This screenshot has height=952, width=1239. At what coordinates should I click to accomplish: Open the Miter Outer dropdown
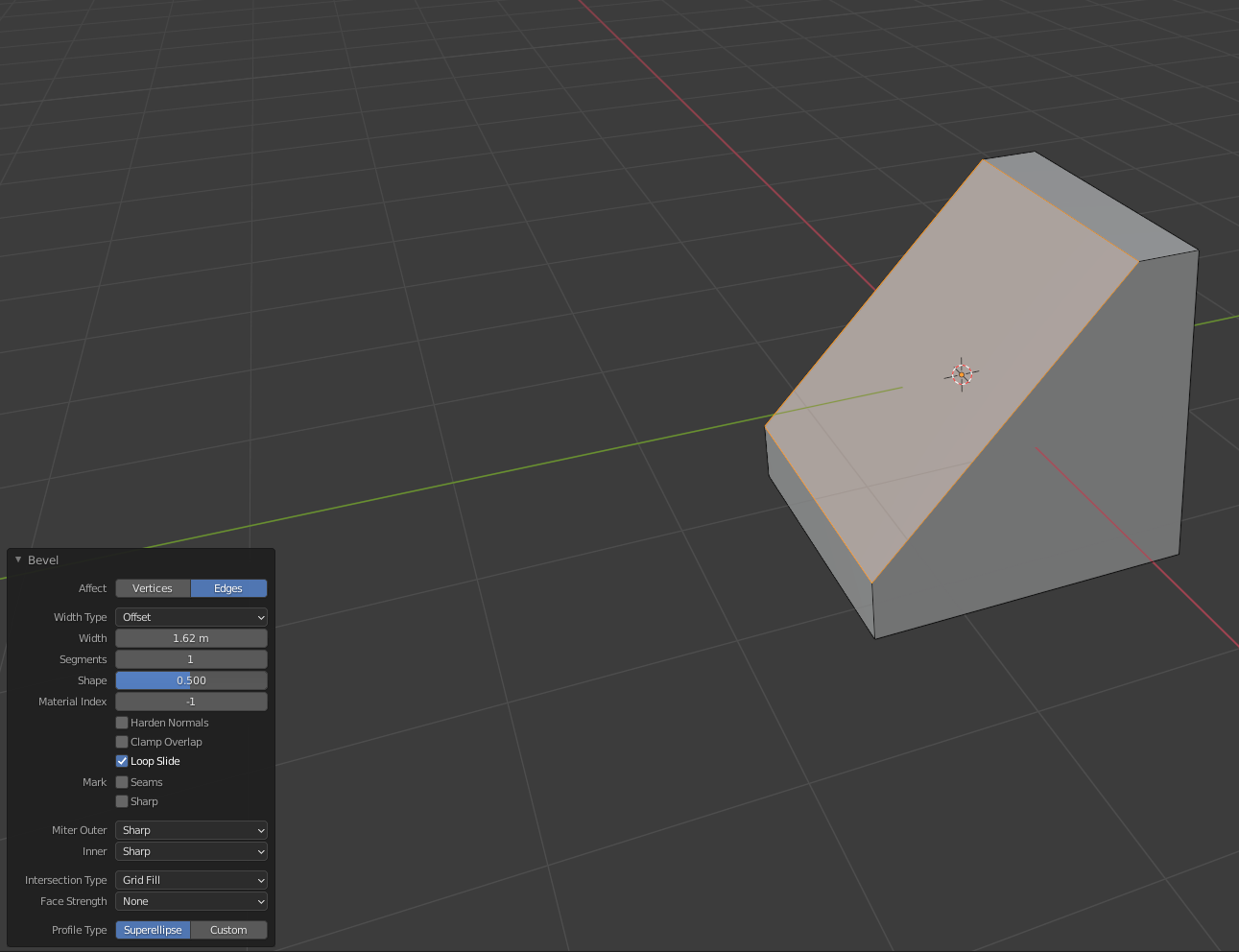tap(190, 829)
